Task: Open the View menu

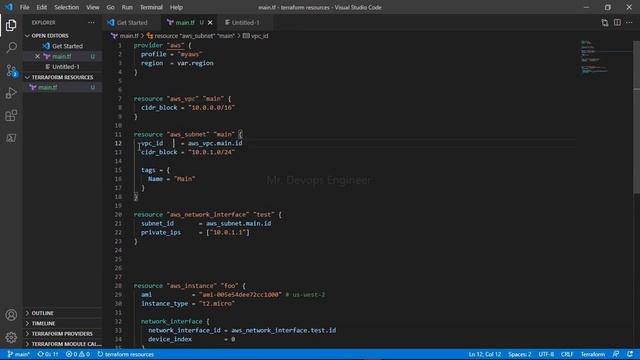Action: (x=93, y=7)
